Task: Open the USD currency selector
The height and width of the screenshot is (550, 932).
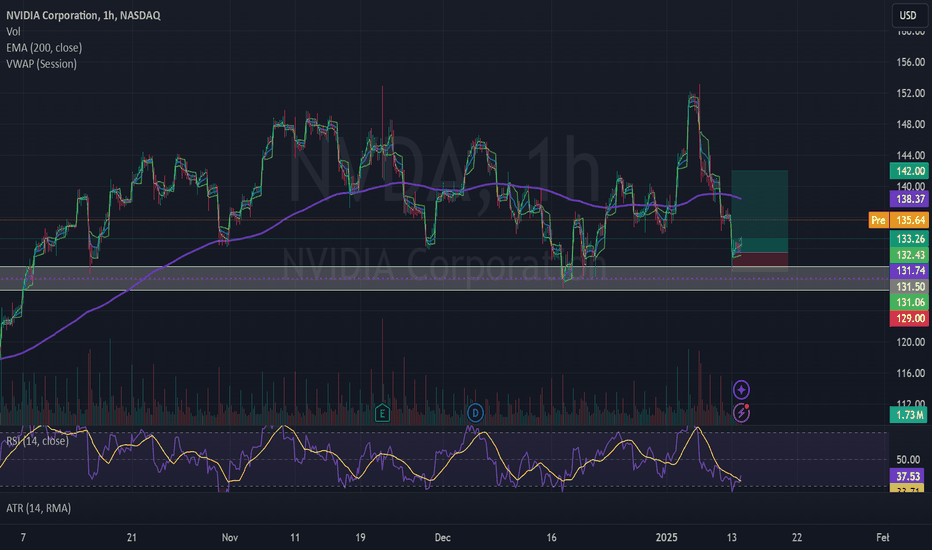Action: [x=908, y=15]
